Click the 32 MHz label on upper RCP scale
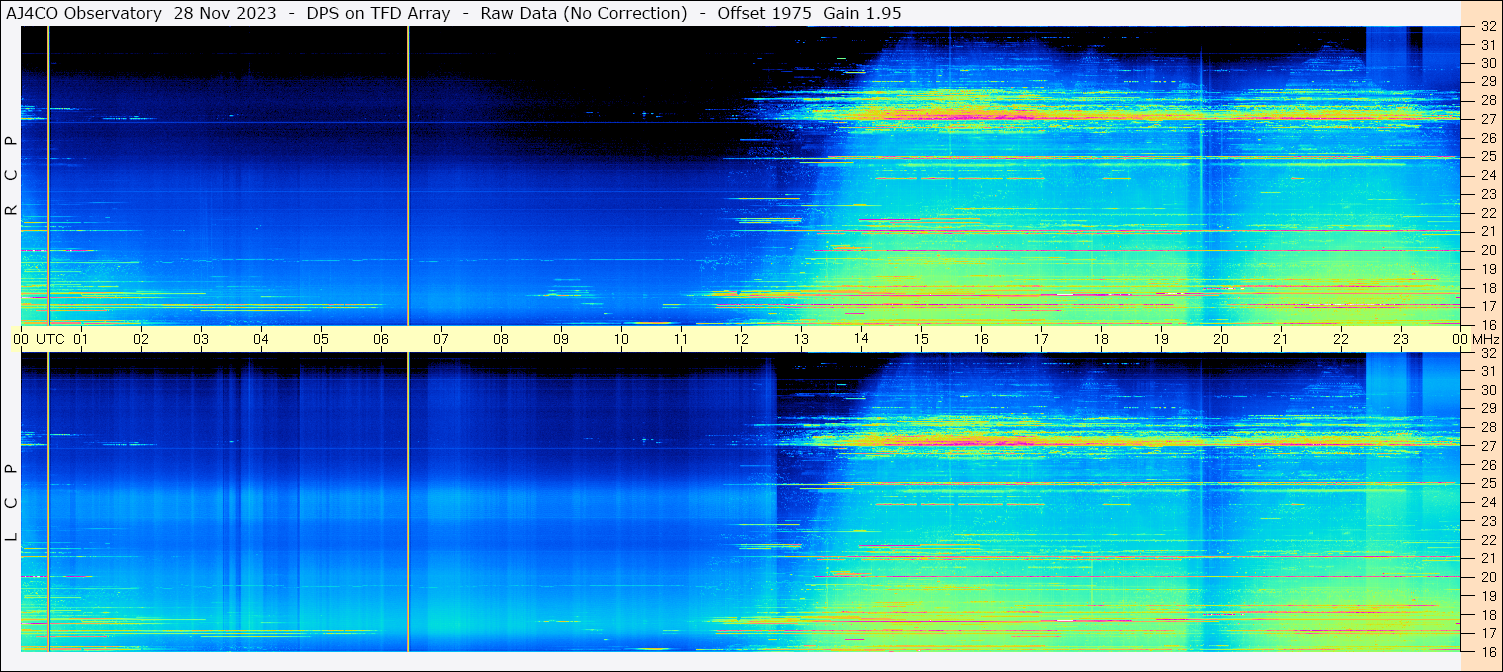Viewport: 1503px width, 672px height. [x=1488, y=27]
